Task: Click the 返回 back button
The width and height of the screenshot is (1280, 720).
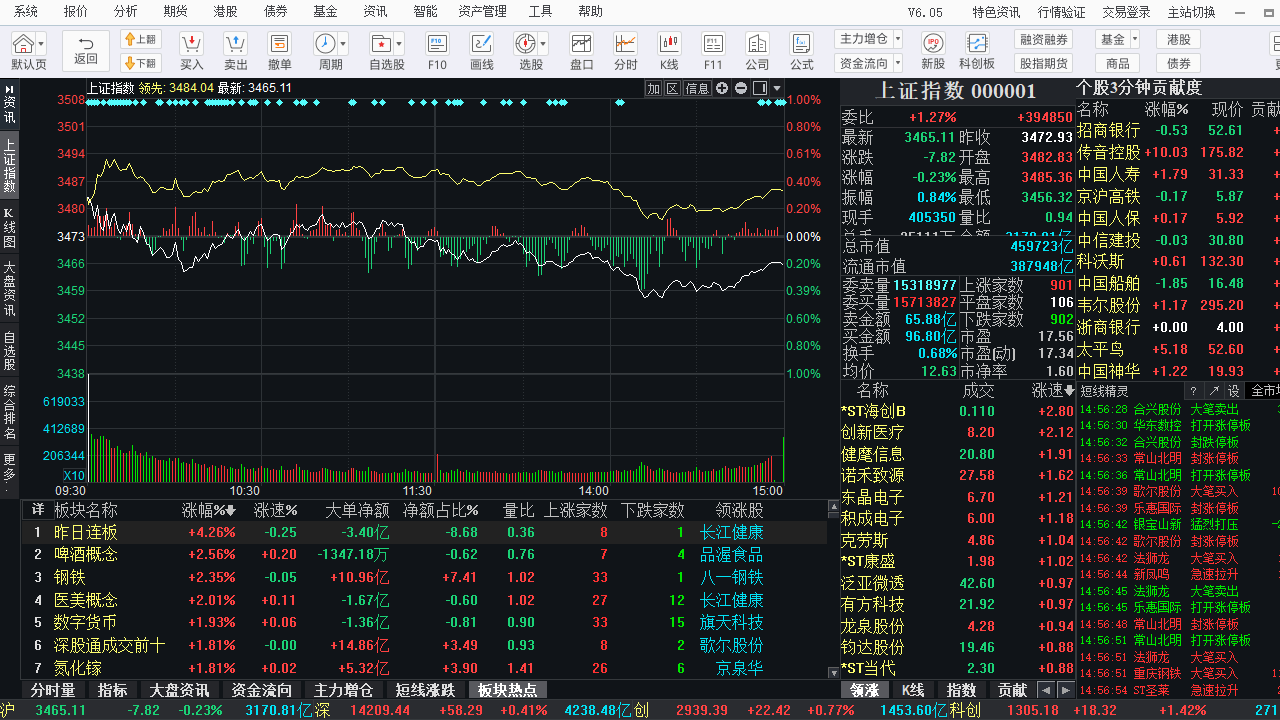Action: point(86,50)
